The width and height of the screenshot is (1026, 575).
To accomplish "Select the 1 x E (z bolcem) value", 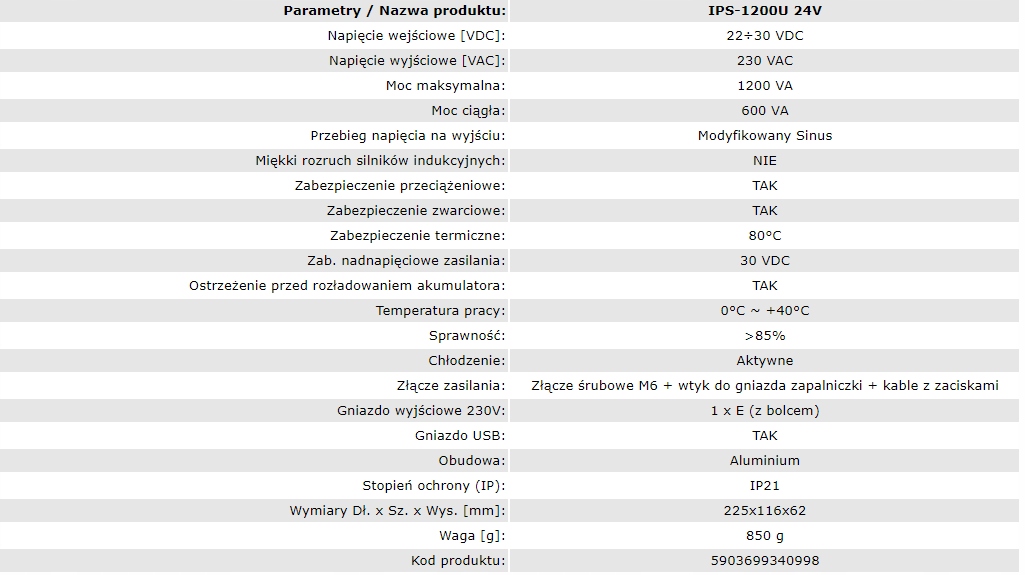I will (764, 411).
